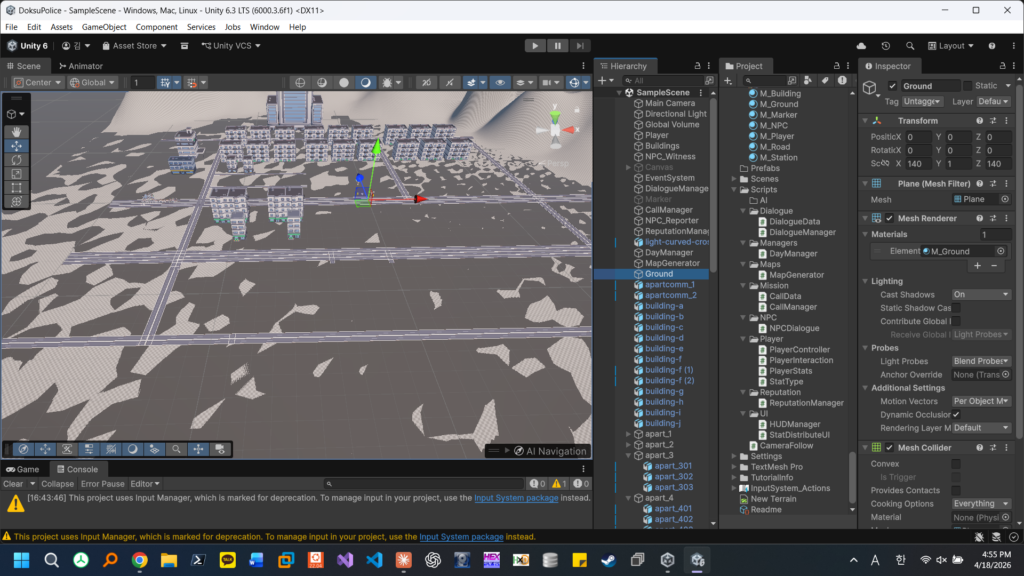The width and height of the screenshot is (1024, 576).
Task: Open the Layer Default dropdown
Action: [x=994, y=102]
